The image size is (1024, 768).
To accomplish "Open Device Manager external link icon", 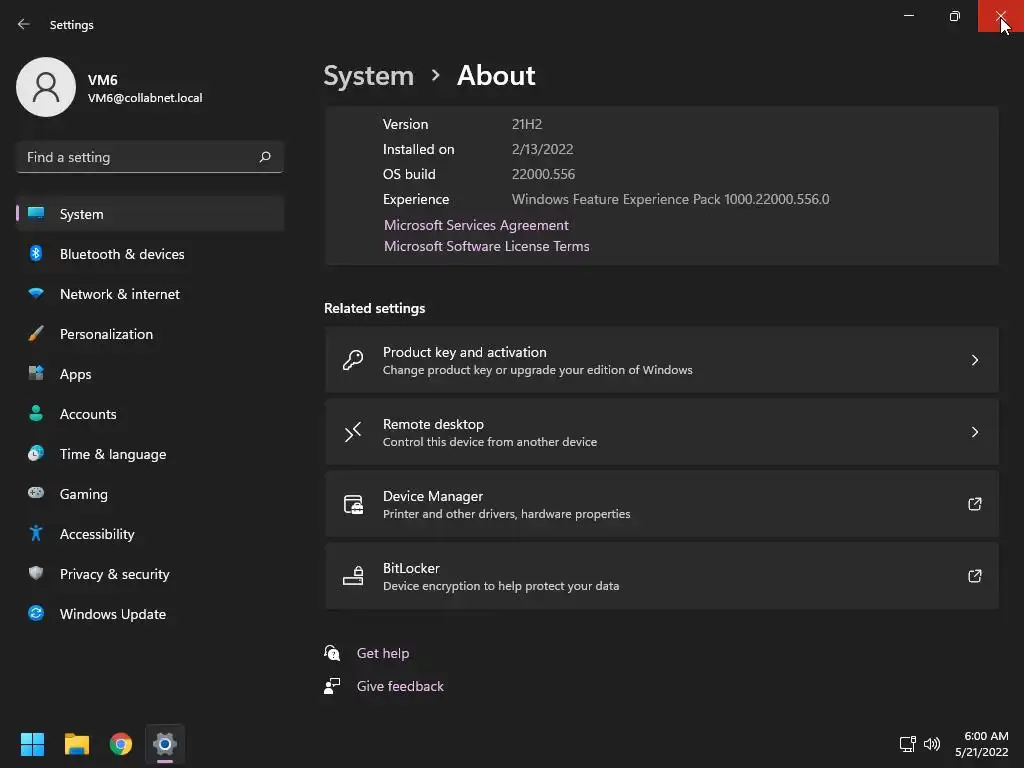I will 975,504.
